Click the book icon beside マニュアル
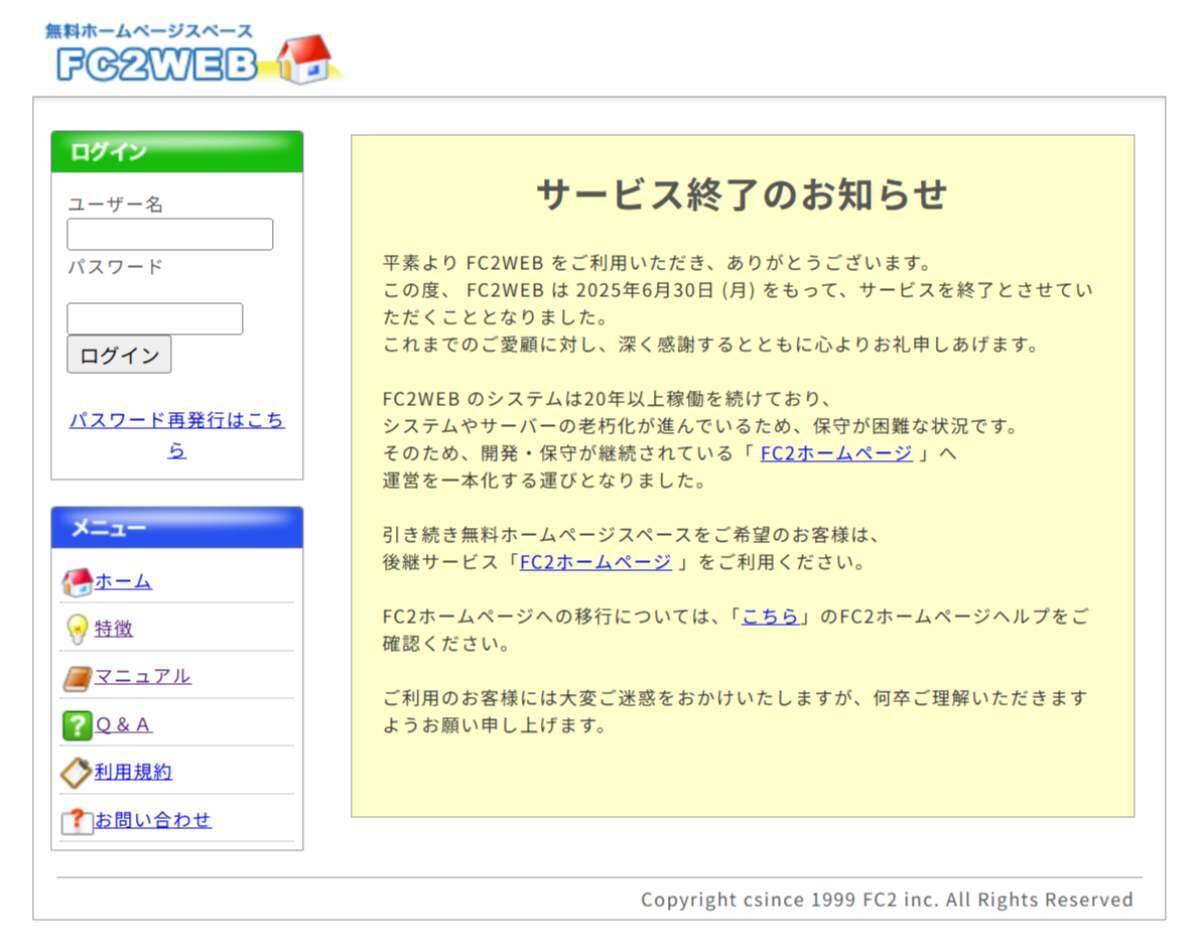Screen dimensions: 1200x949 tap(76, 677)
